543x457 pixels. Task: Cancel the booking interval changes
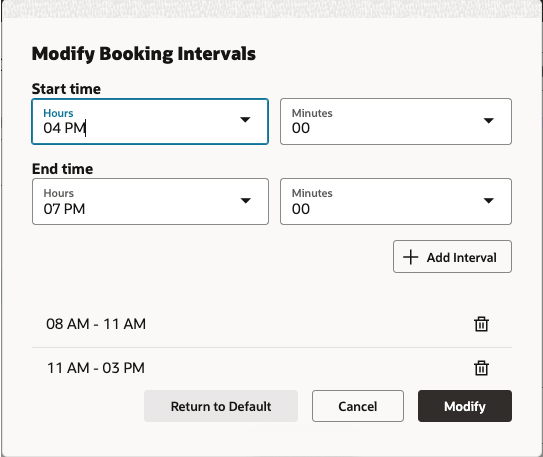(358, 406)
